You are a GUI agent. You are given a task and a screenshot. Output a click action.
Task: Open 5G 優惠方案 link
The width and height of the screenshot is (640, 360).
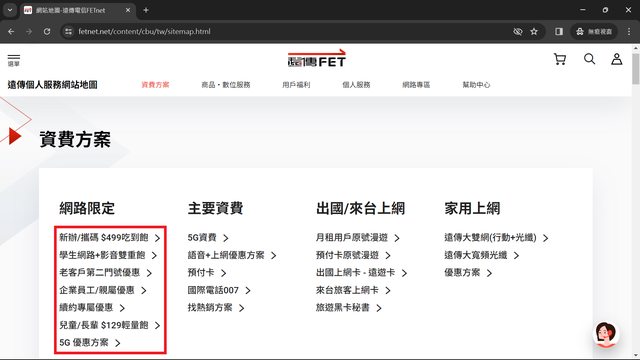click(x=90, y=343)
